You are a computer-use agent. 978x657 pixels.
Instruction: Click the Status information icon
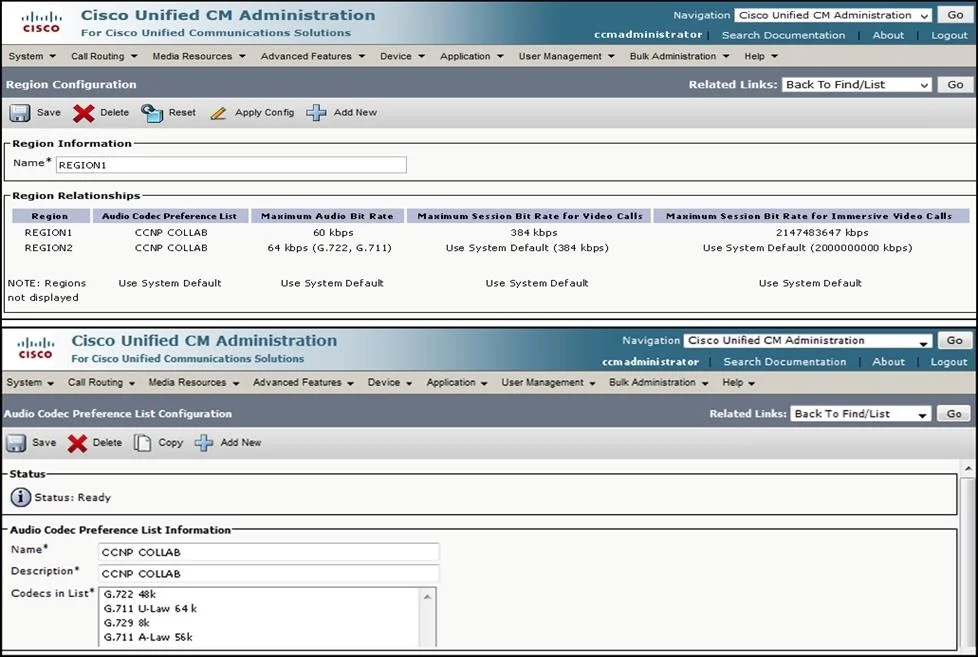click(21, 497)
